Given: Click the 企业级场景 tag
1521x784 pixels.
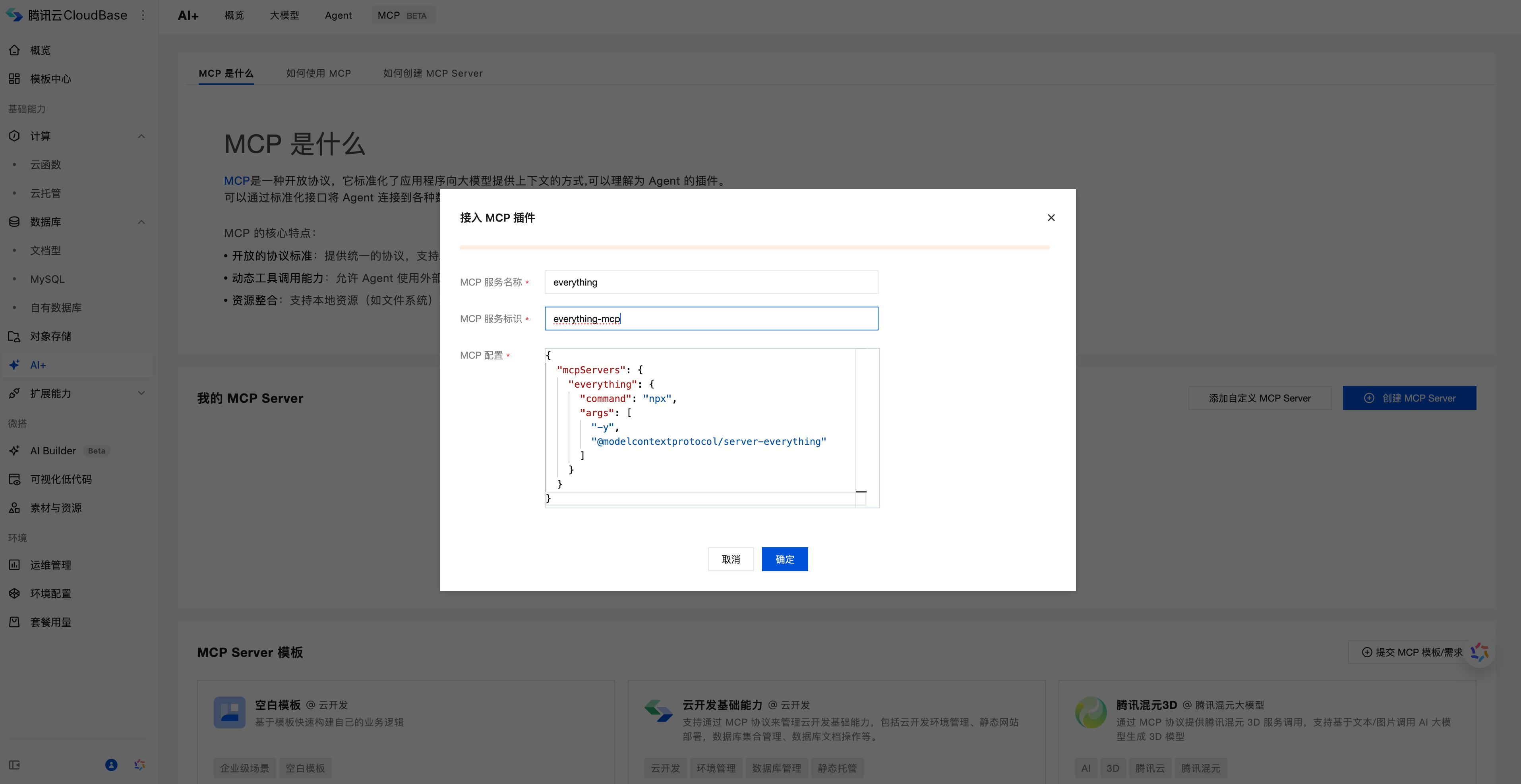Looking at the screenshot, I should pyautogui.click(x=244, y=768).
